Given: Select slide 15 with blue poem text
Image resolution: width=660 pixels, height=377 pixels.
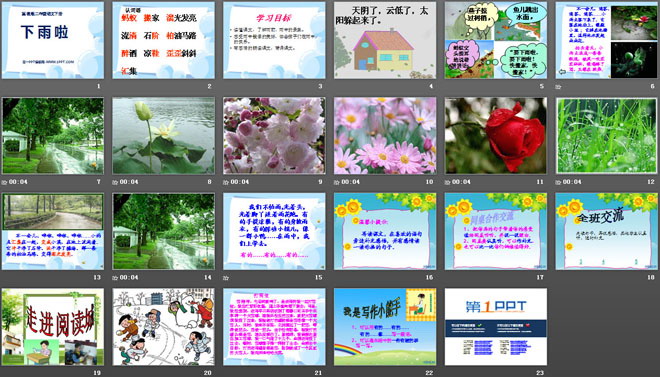Looking at the screenshot, I should coord(274,231).
